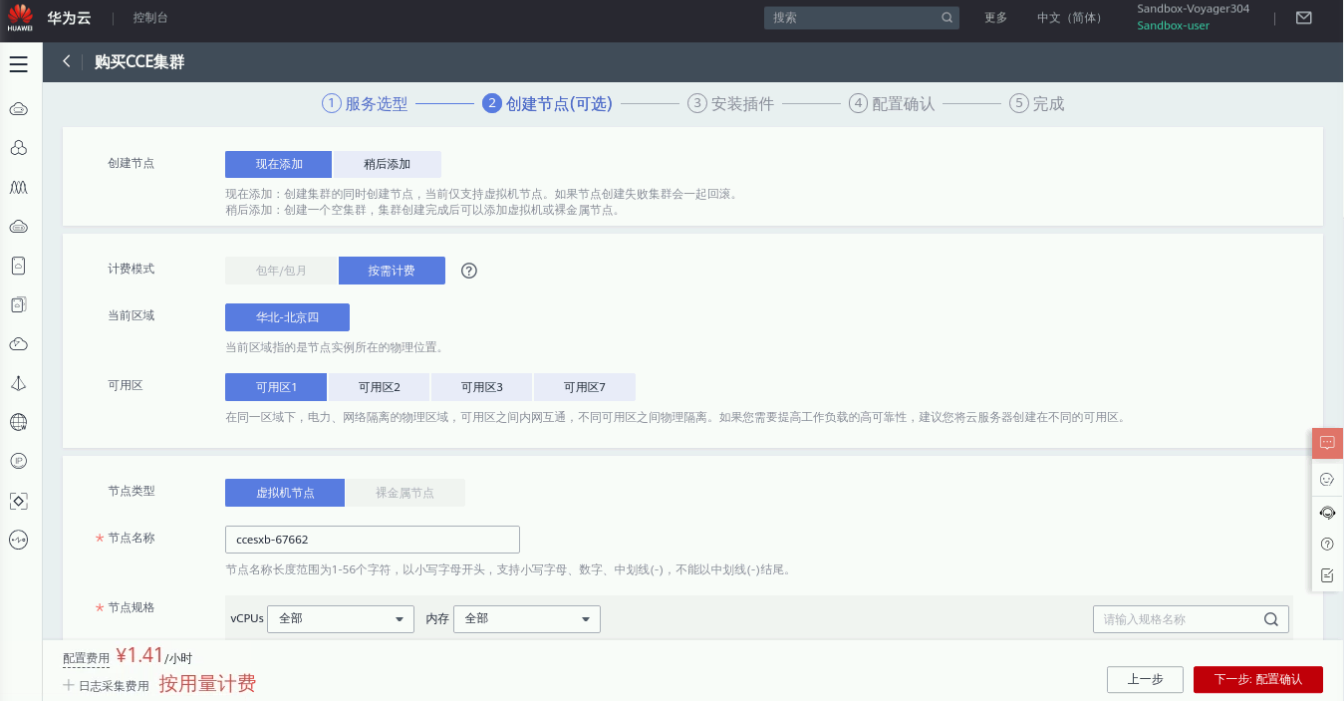Open the red chat message floating icon
1344x701 pixels.
[x=1327, y=443]
